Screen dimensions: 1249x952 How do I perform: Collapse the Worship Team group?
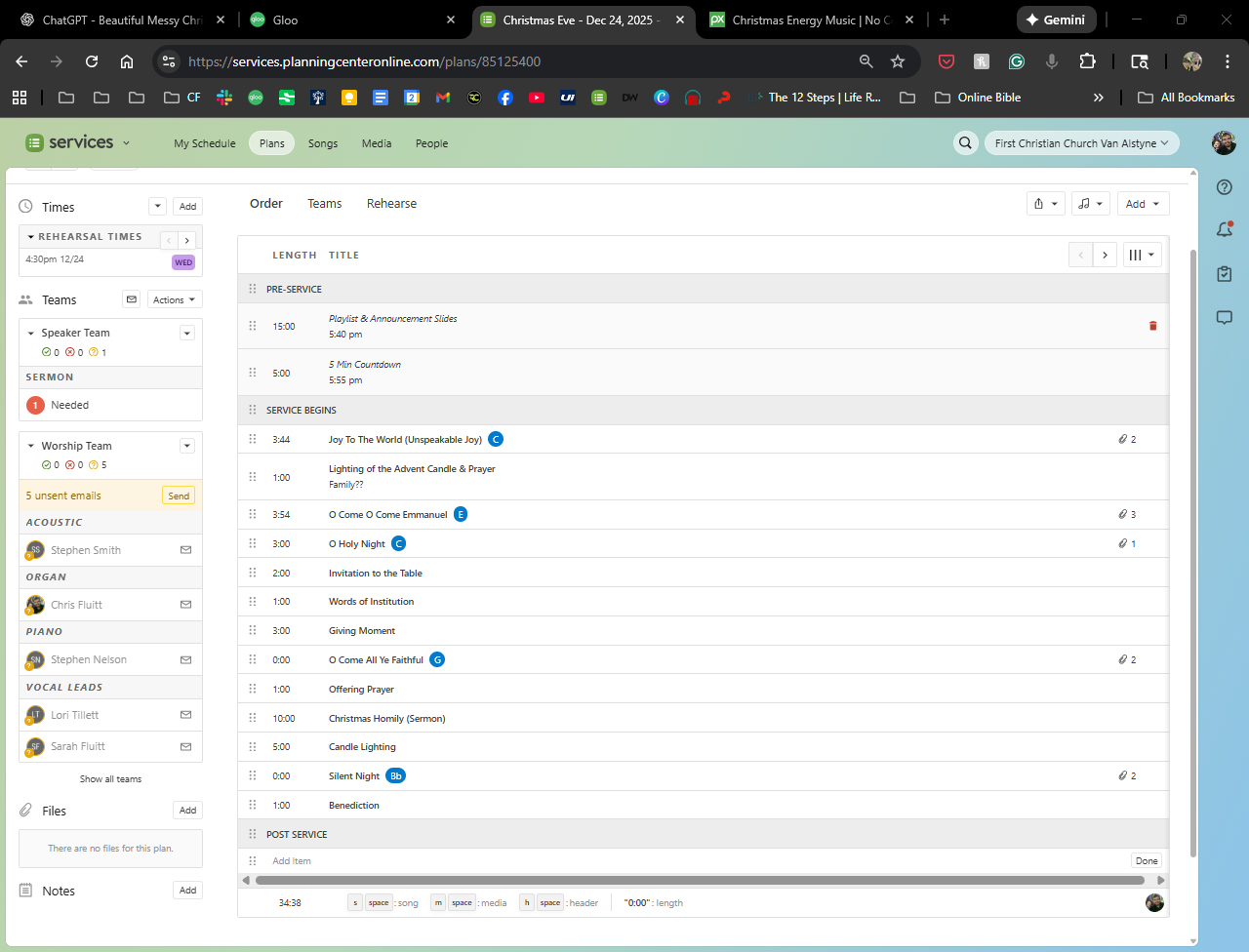coord(31,446)
